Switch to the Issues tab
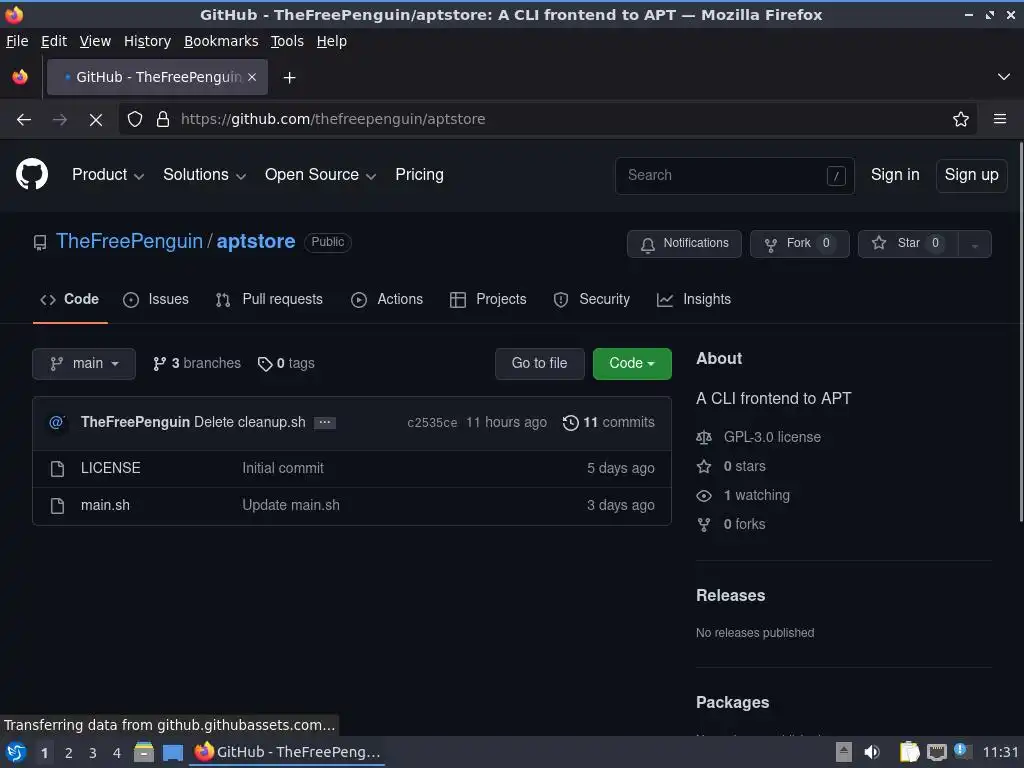1024x768 pixels. click(x=156, y=300)
